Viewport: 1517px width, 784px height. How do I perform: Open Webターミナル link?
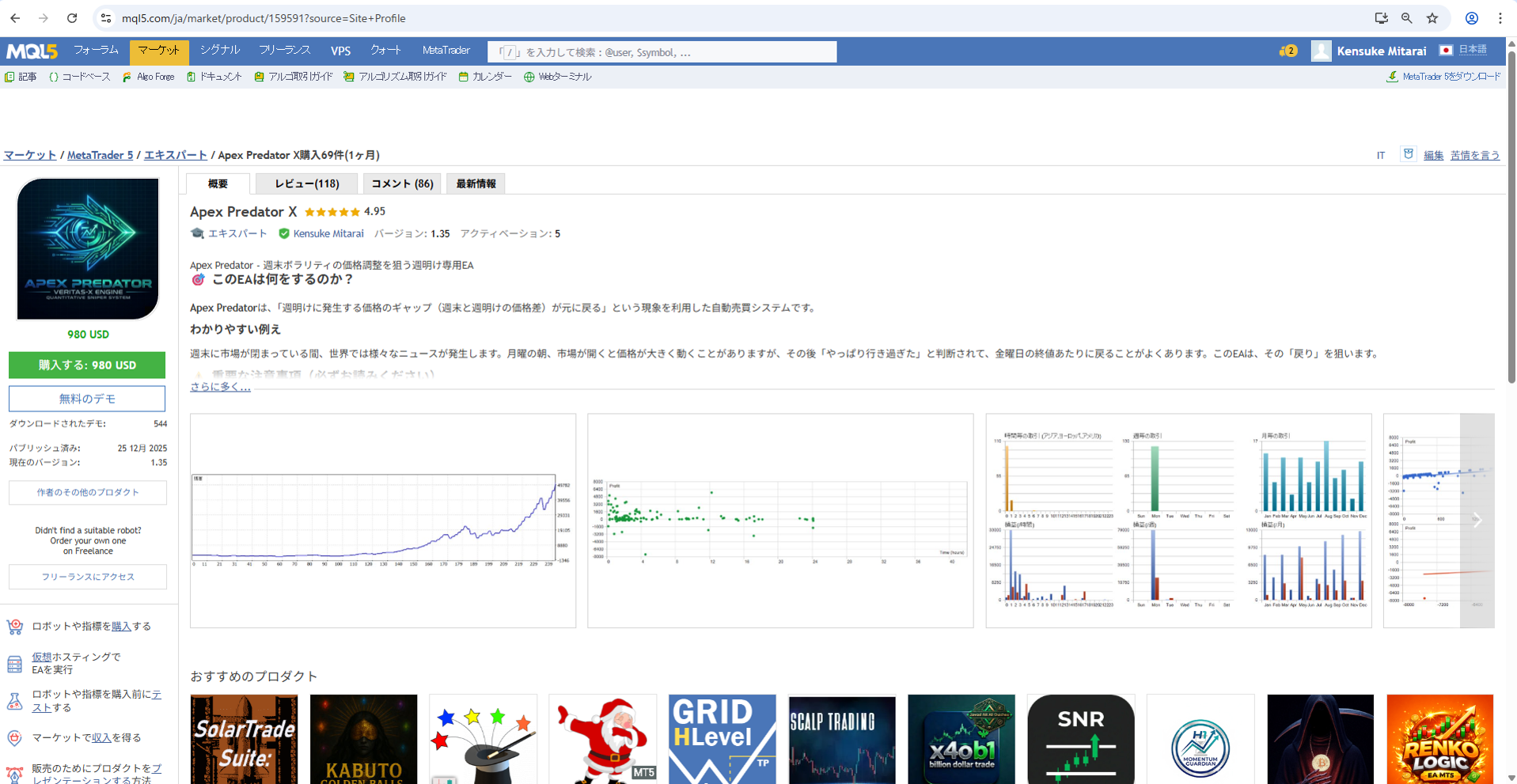pyautogui.click(x=558, y=77)
